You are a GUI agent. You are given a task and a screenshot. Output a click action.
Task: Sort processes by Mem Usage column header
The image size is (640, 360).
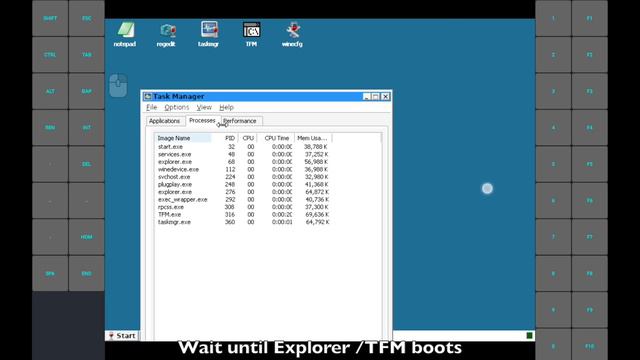pyautogui.click(x=313, y=138)
